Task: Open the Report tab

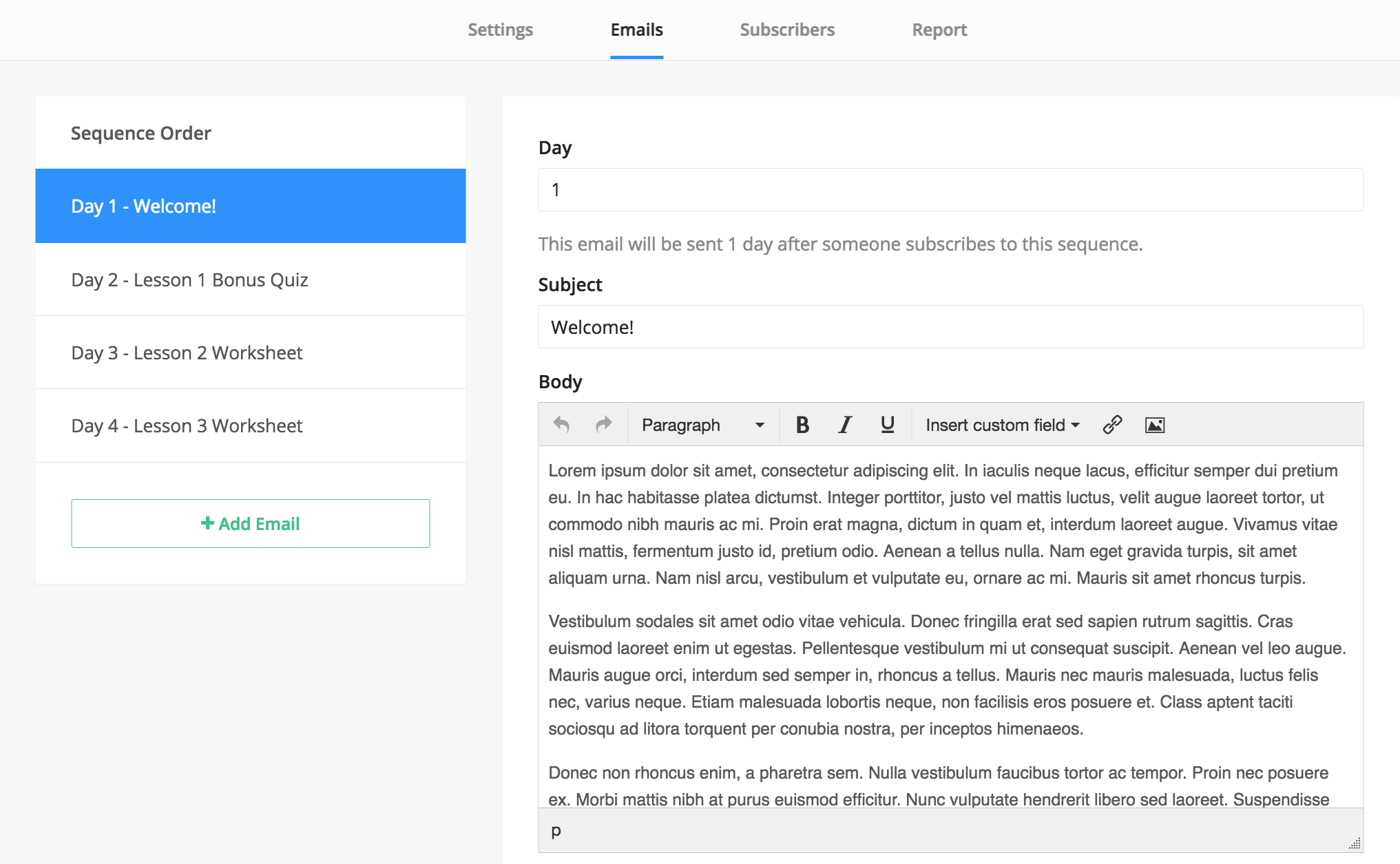Action: coord(939,30)
